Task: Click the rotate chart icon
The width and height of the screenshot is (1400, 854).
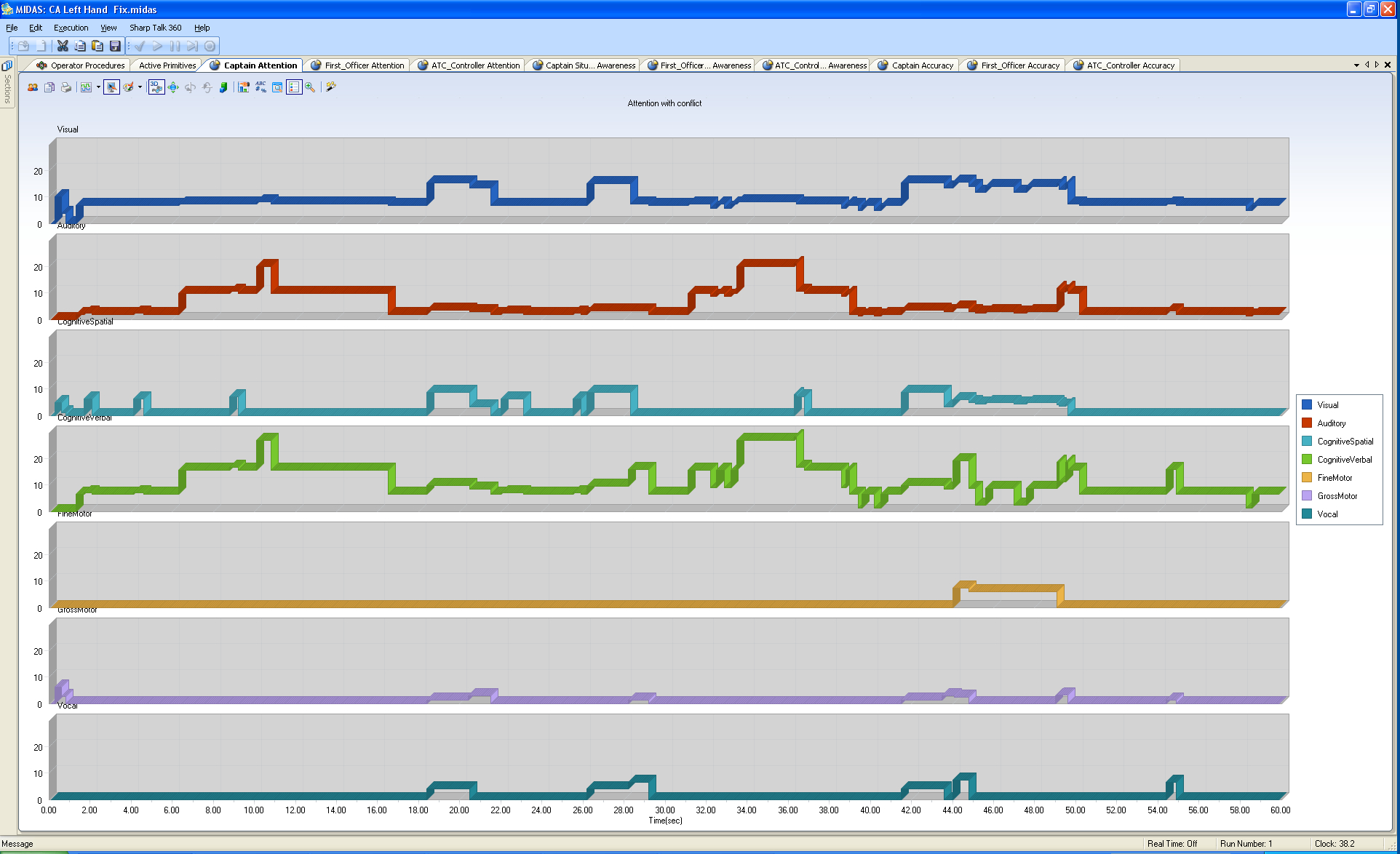Action: point(190,87)
